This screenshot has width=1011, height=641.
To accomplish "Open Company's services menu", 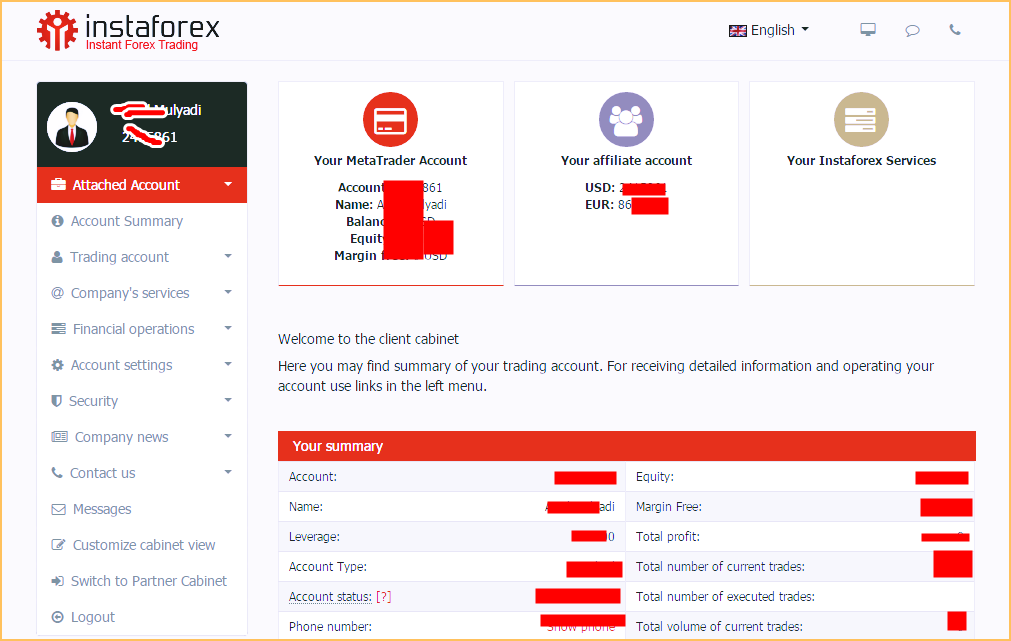I will [x=130, y=293].
